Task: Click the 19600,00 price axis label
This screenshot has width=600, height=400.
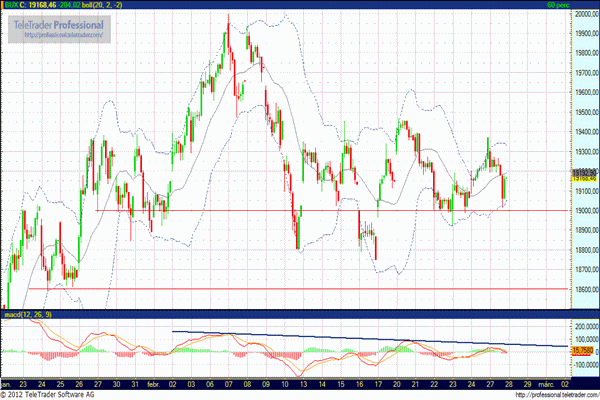Action: tap(586, 92)
